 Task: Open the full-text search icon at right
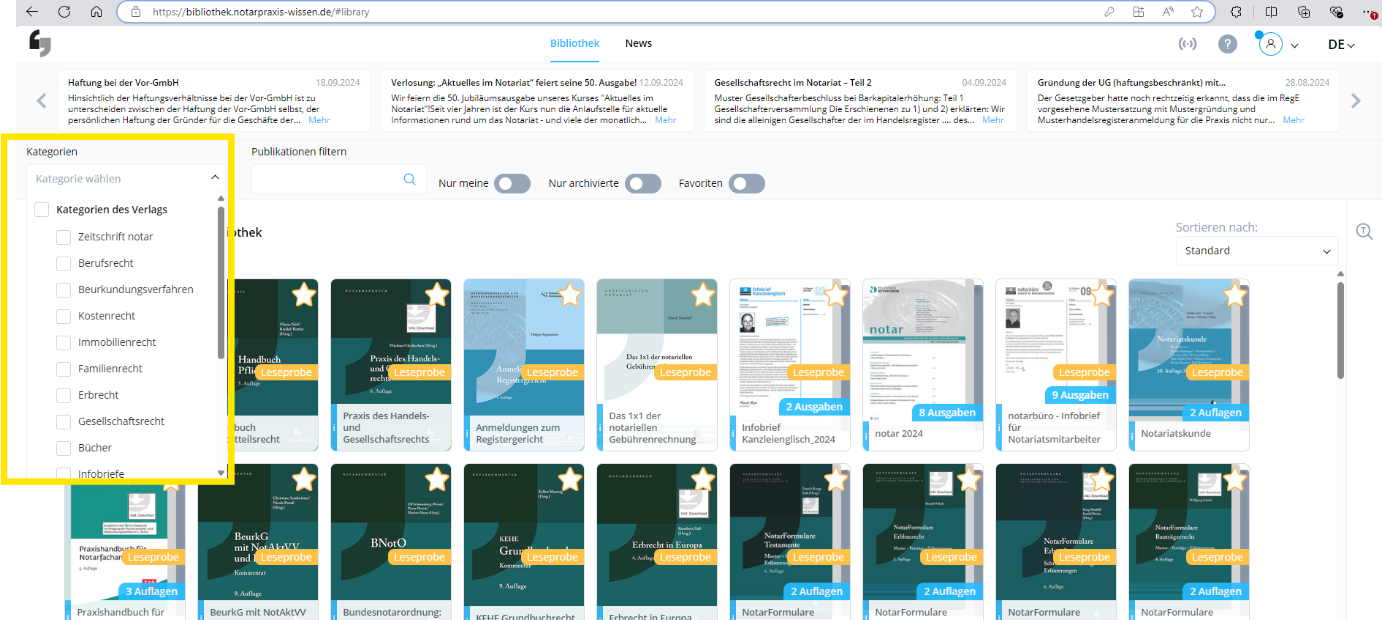point(1364,232)
